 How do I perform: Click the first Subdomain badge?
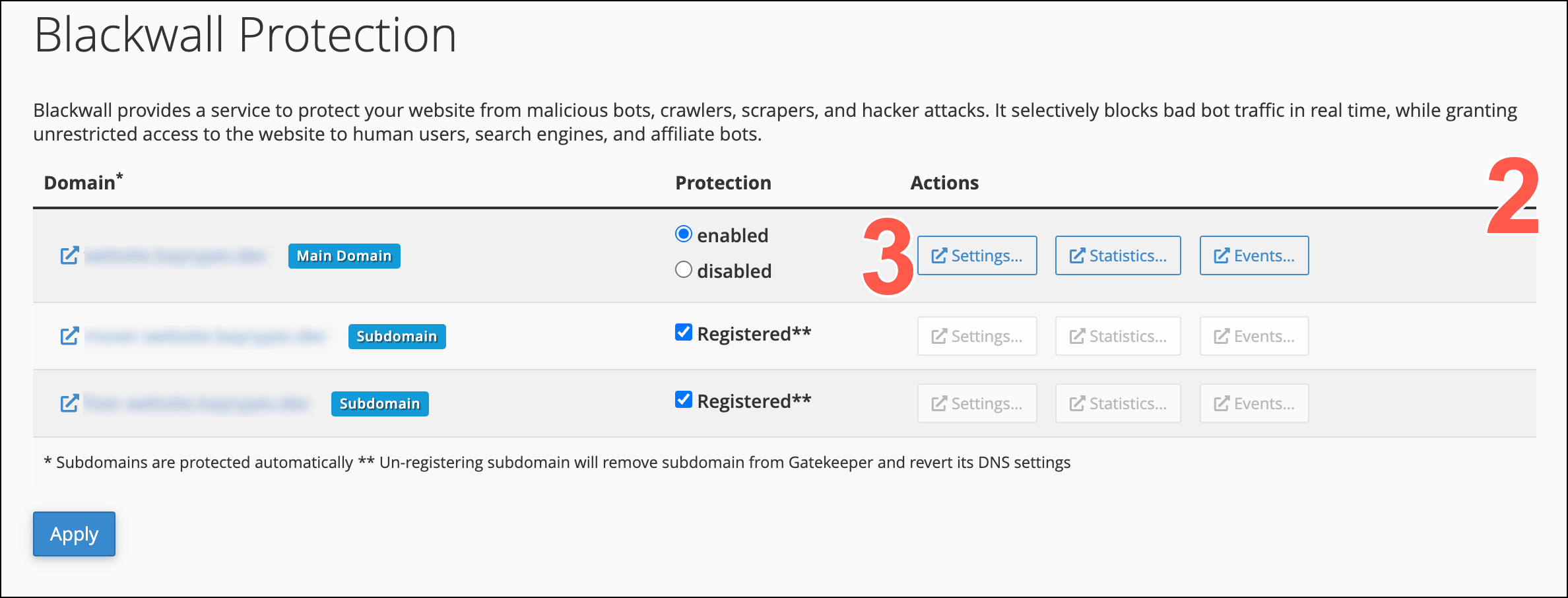coord(397,337)
